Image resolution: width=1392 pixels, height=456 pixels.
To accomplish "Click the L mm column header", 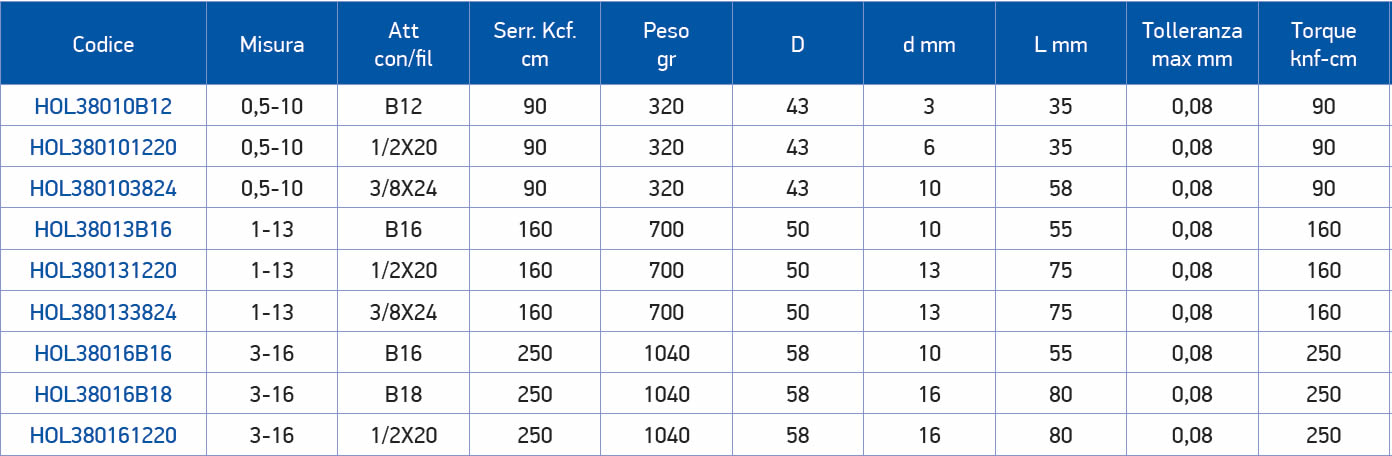I will pos(1061,45).
